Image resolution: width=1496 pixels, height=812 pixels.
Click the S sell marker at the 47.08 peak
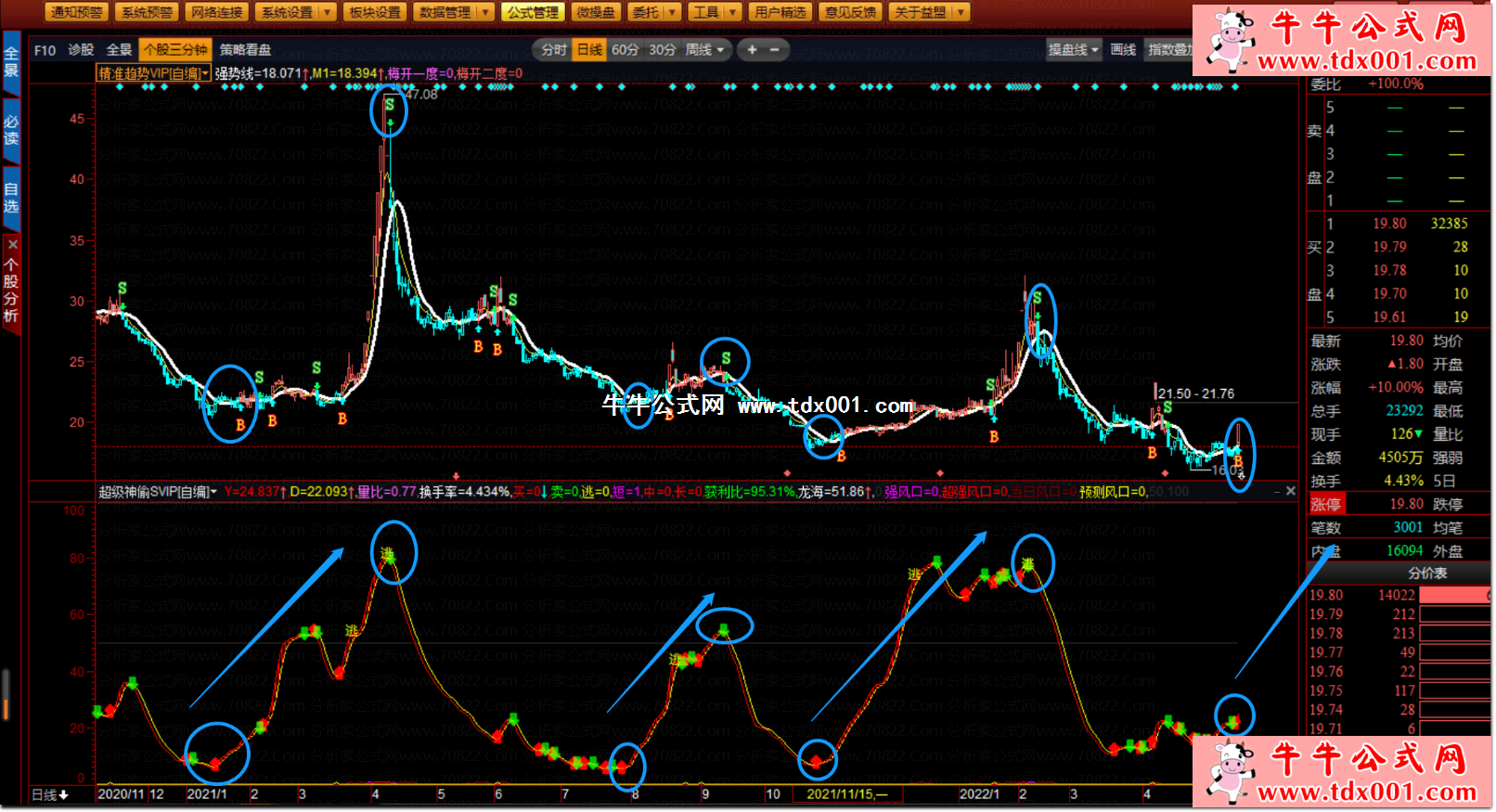tap(390, 106)
